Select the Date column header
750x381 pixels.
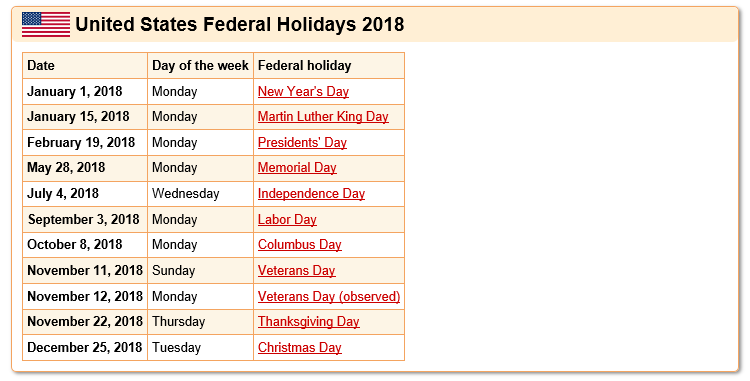[x=85, y=65]
